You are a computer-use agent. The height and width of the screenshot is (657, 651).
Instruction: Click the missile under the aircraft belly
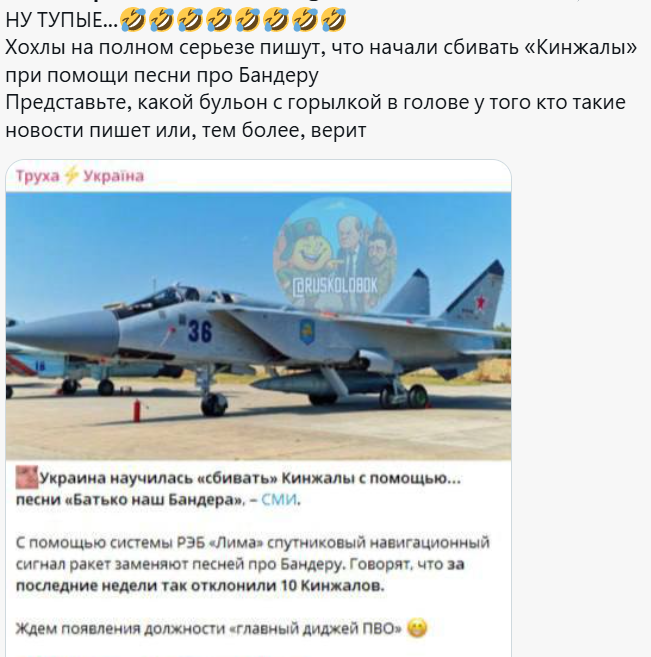click(321, 383)
